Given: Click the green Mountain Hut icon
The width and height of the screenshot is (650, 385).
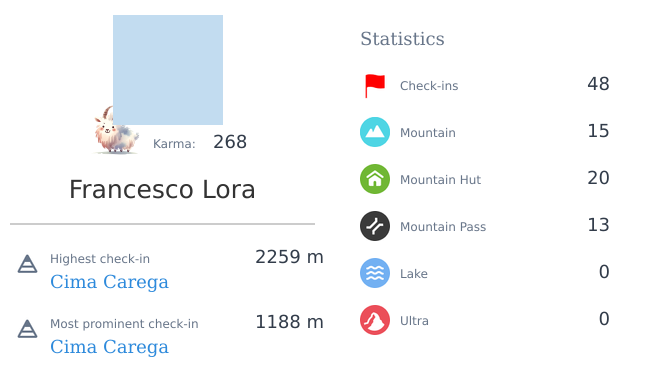Looking at the screenshot, I should [x=375, y=179].
